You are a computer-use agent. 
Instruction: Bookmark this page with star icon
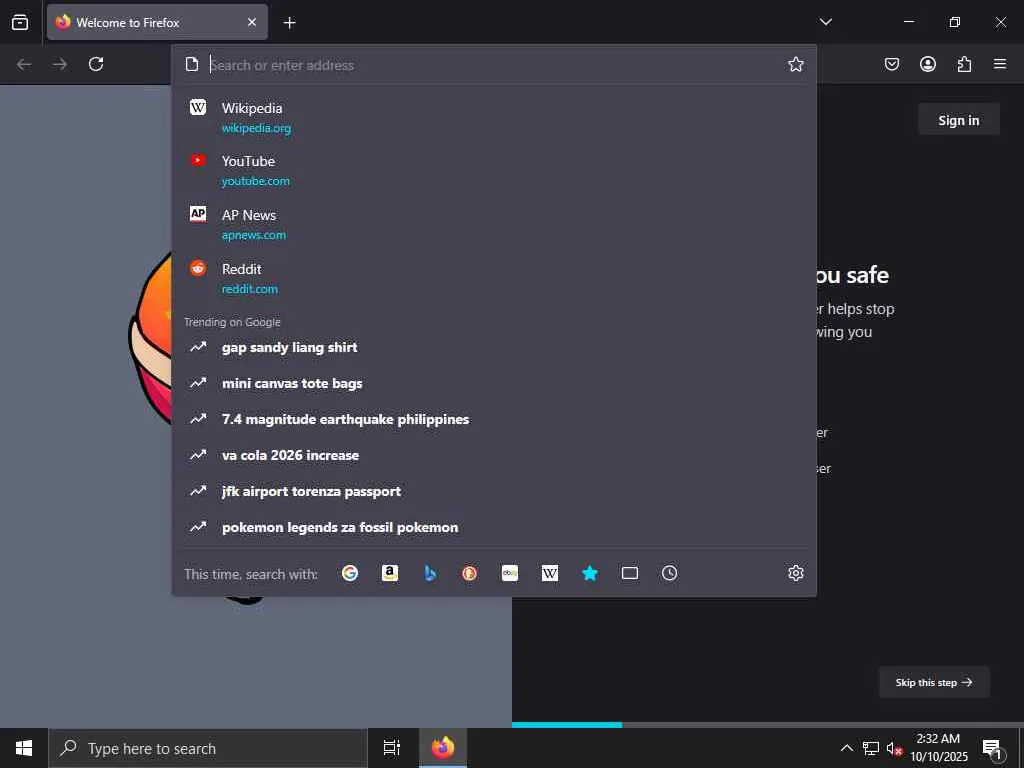tap(795, 64)
